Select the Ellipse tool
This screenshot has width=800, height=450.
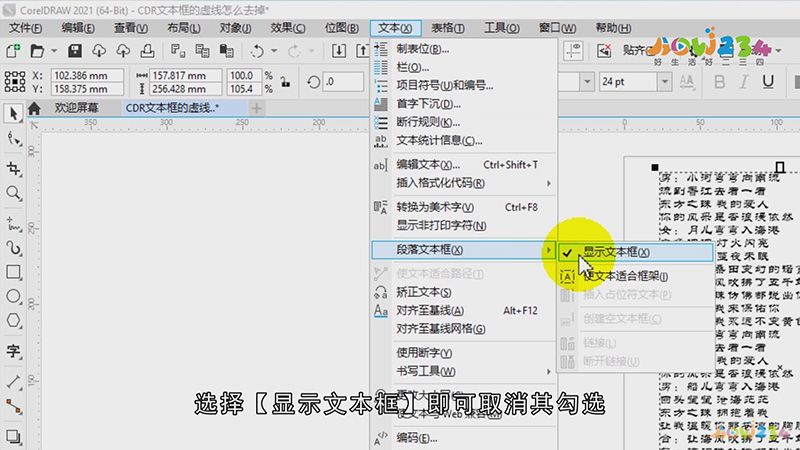click(14, 296)
